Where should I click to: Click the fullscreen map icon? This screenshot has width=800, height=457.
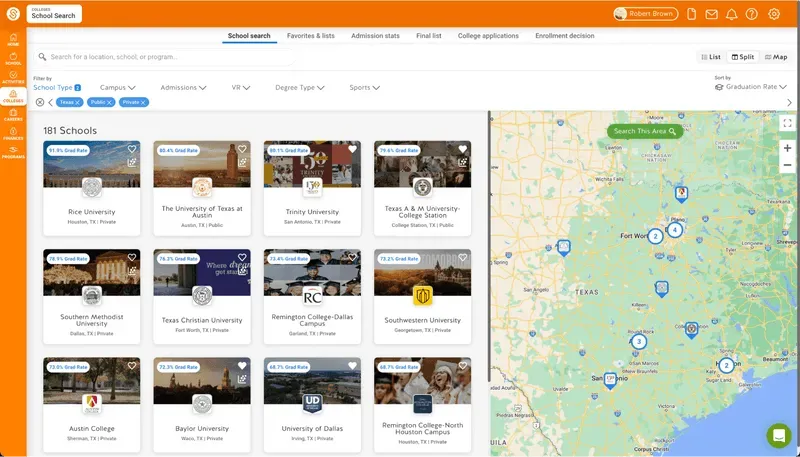[787, 123]
